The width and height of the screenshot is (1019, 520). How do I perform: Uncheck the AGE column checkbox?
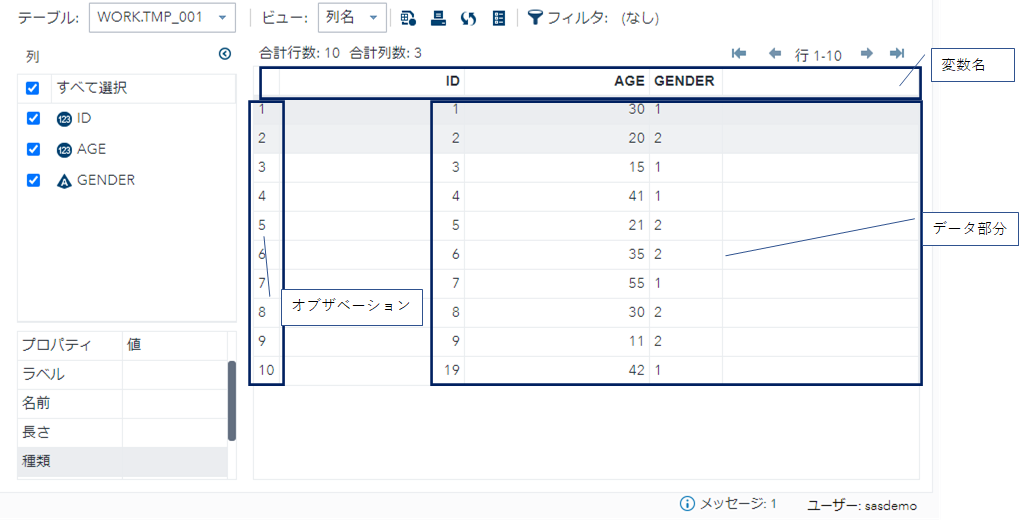click(33, 150)
